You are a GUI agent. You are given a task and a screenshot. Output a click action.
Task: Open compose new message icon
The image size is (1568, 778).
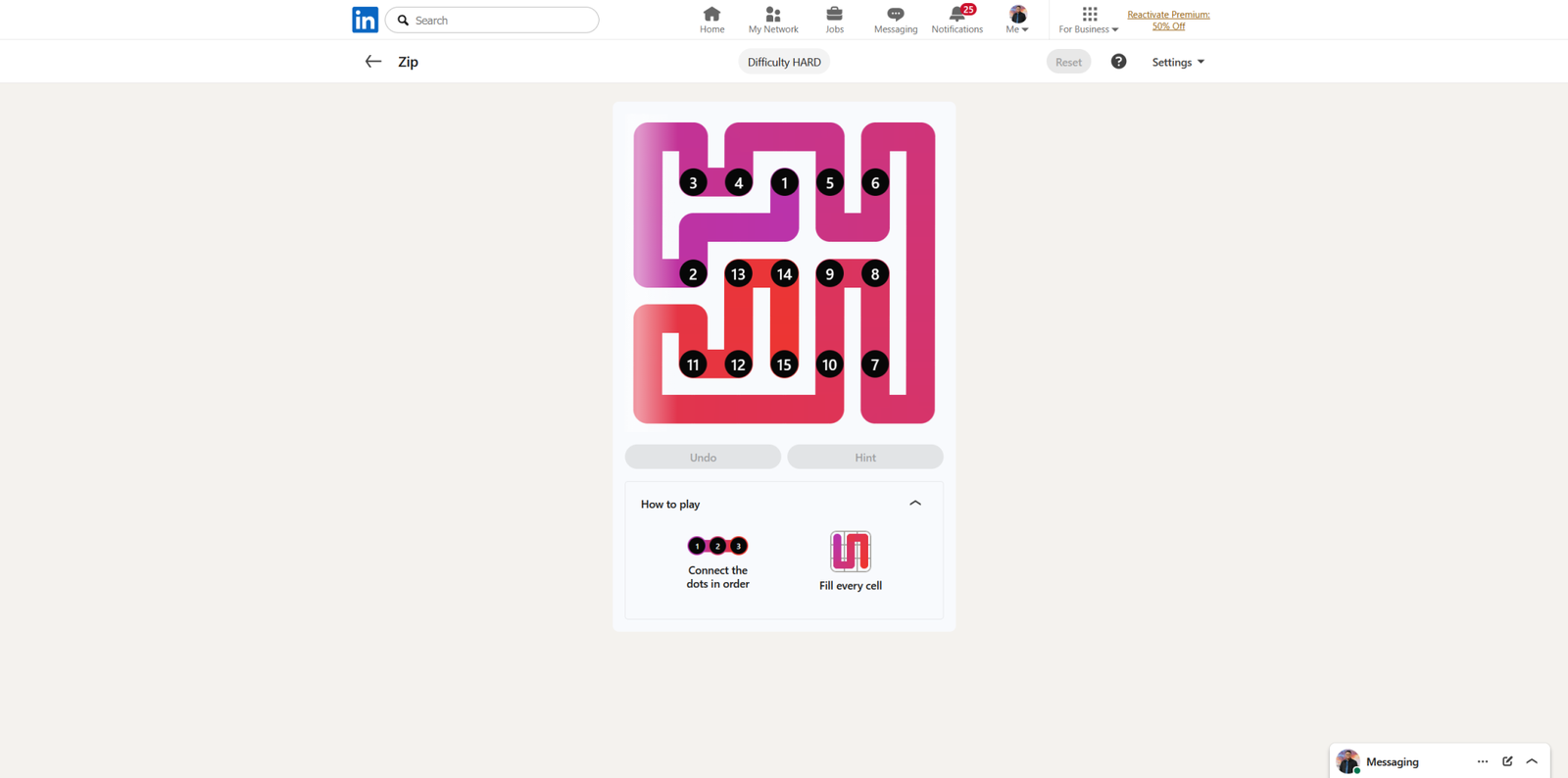coord(1507,761)
